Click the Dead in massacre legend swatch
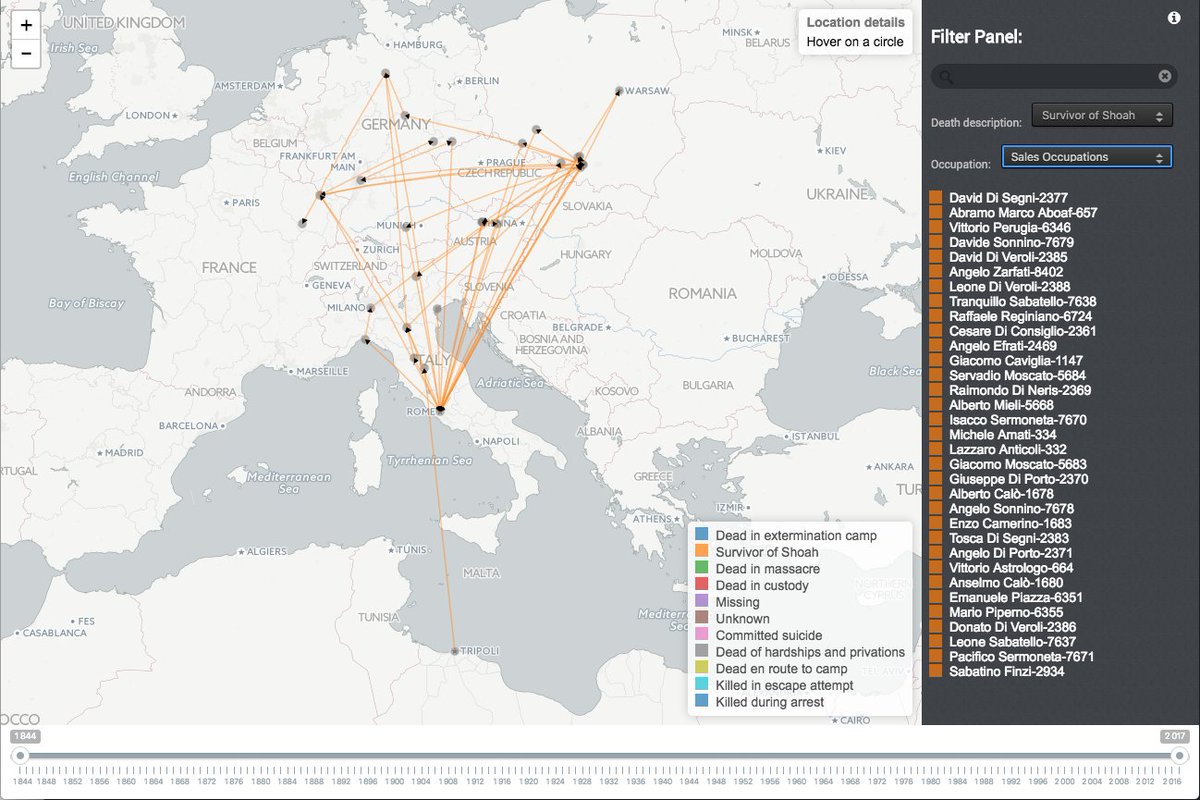The height and width of the screenshot is (800, 1200). [702, 569]
